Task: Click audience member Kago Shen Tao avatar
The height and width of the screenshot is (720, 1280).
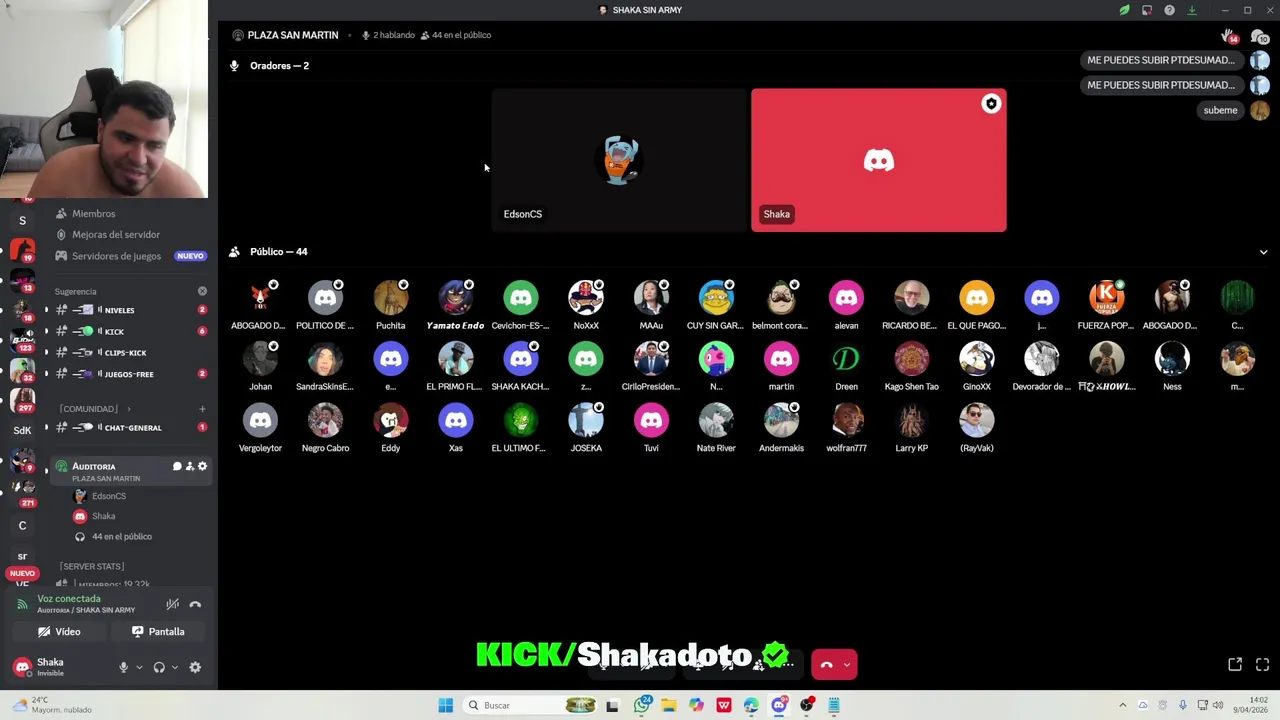Action: point(911,359)
